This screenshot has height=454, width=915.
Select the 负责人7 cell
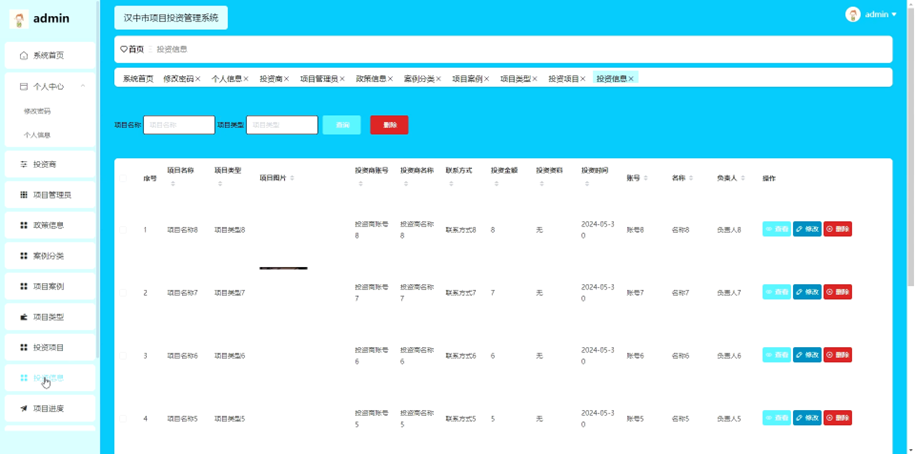pos(729,293)
